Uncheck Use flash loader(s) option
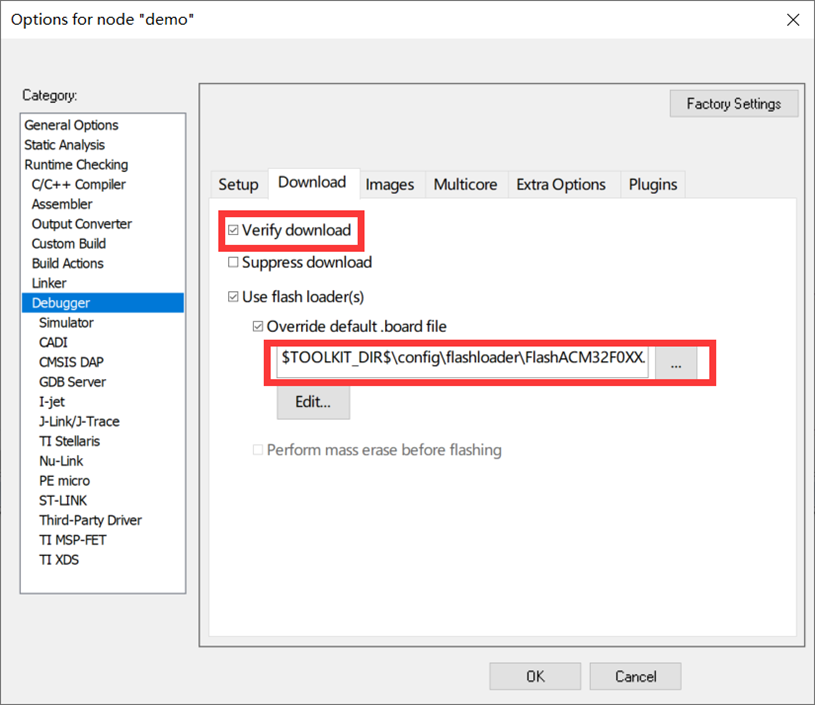This screenshot has height=705, width=815. click(234, 297)
